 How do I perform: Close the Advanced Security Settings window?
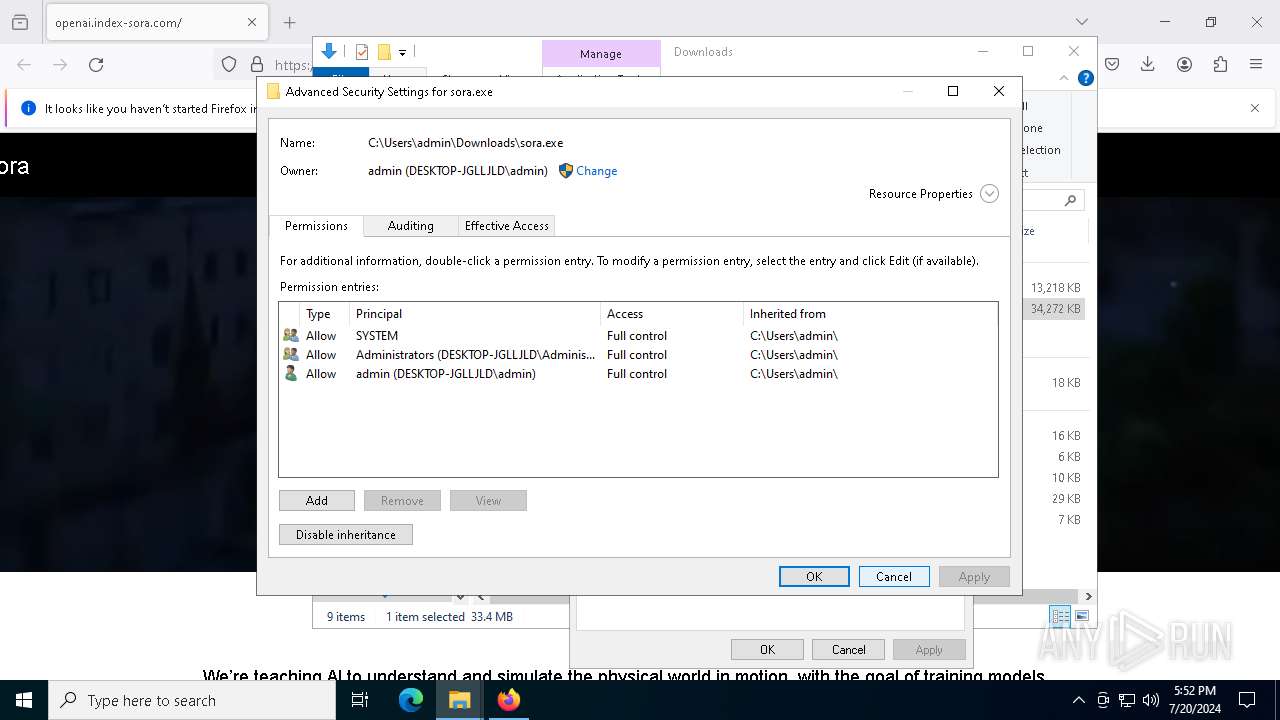point(998,91)
